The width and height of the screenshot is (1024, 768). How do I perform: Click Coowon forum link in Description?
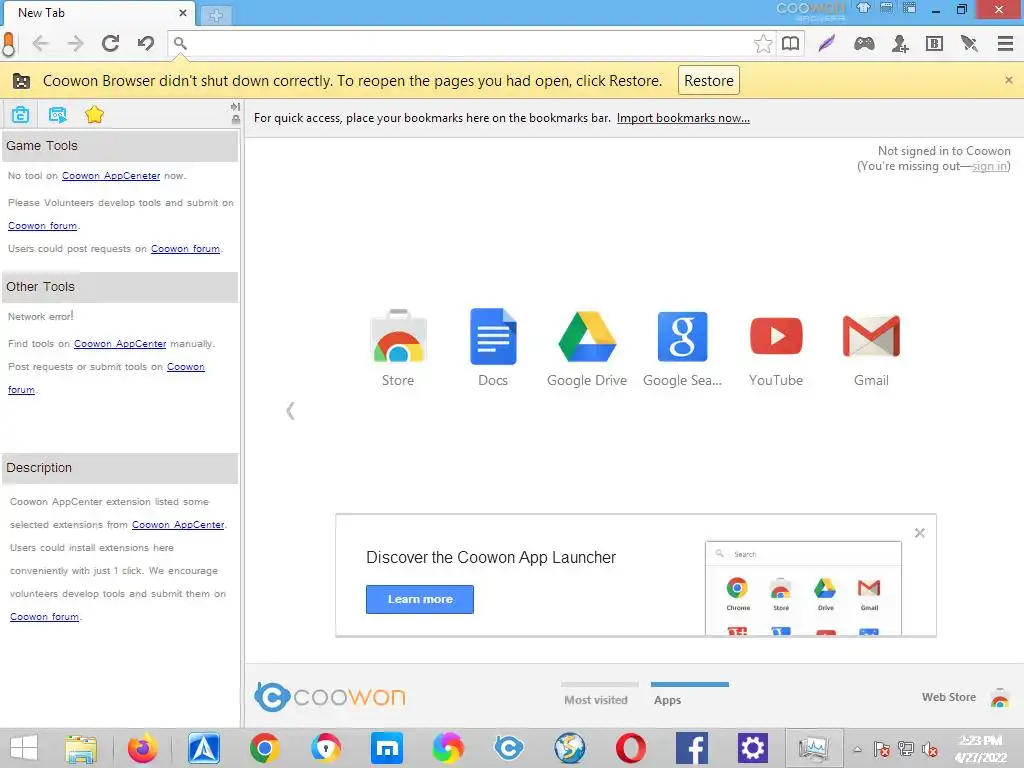coord(44,616)
